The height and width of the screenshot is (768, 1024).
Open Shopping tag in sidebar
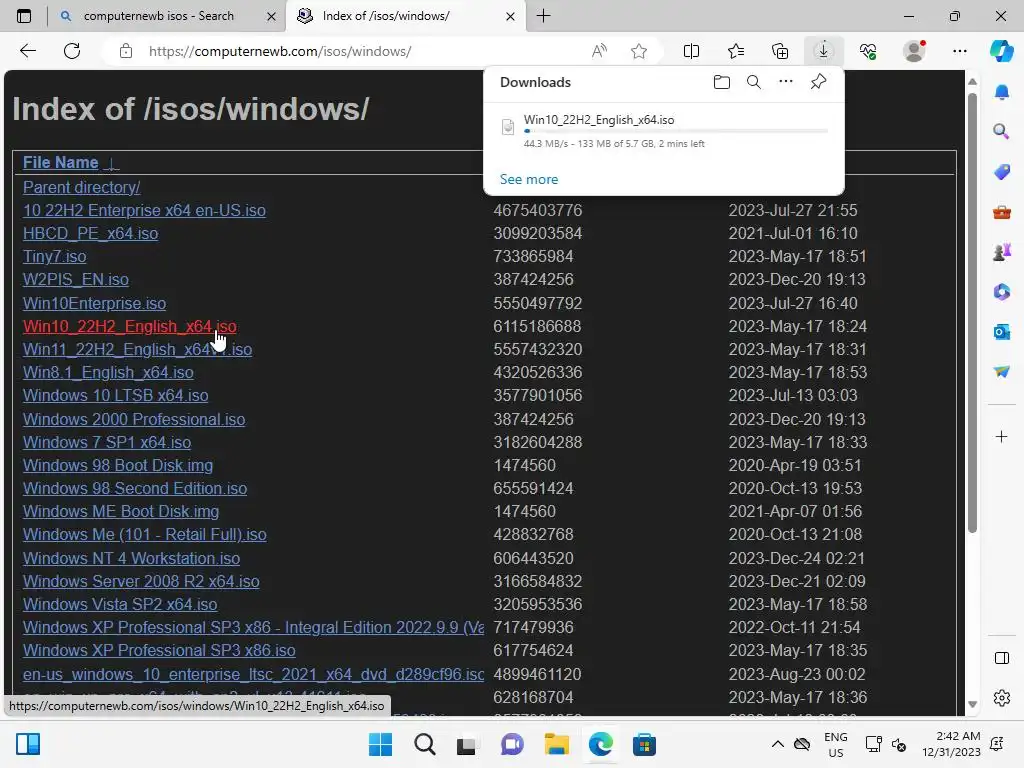pyautogui.click(x=1002, y=172)
